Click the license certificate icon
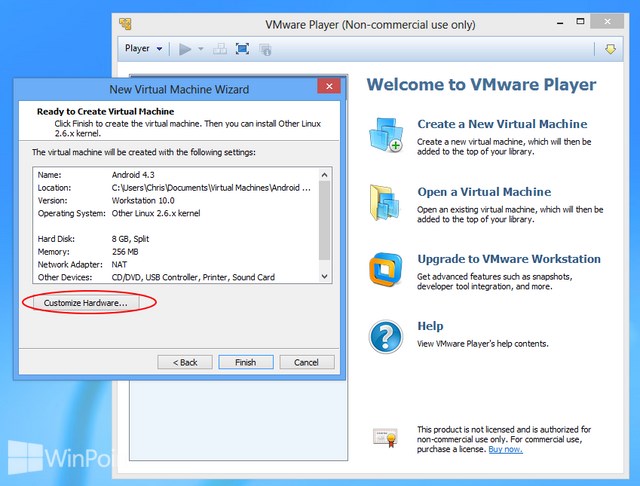Image resolution: width=640 pixels, height=486 pixels. [385, 437]
